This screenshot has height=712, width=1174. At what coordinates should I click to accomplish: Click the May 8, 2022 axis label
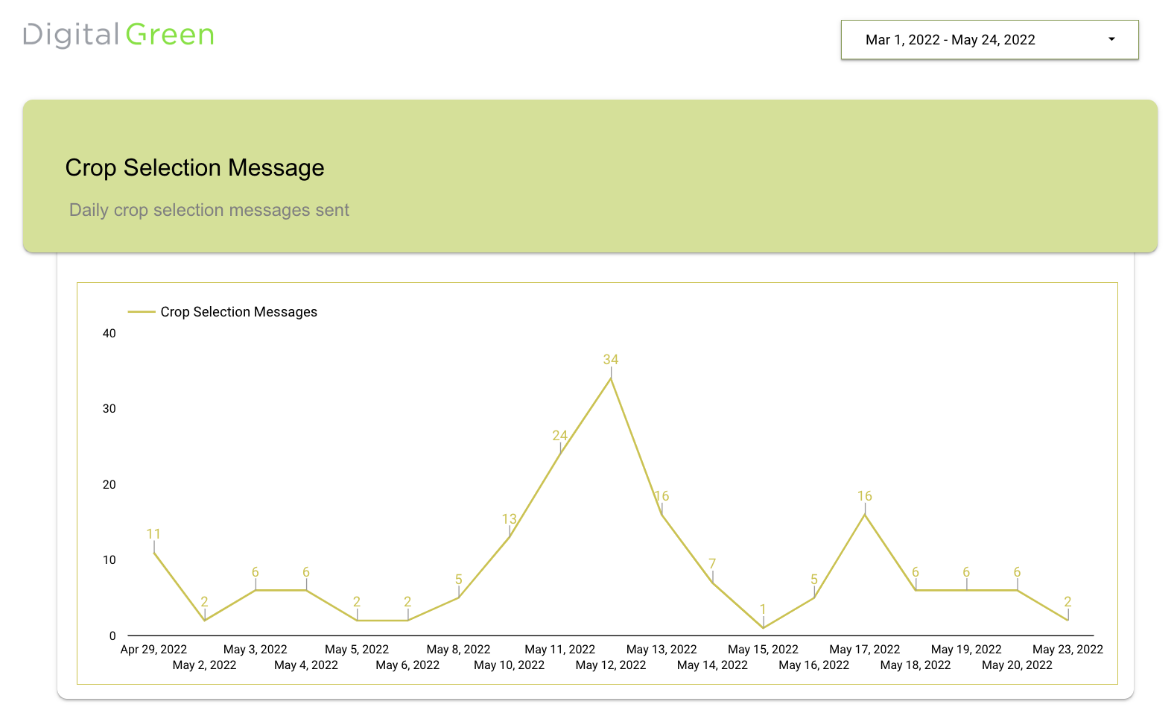point(458,649)
